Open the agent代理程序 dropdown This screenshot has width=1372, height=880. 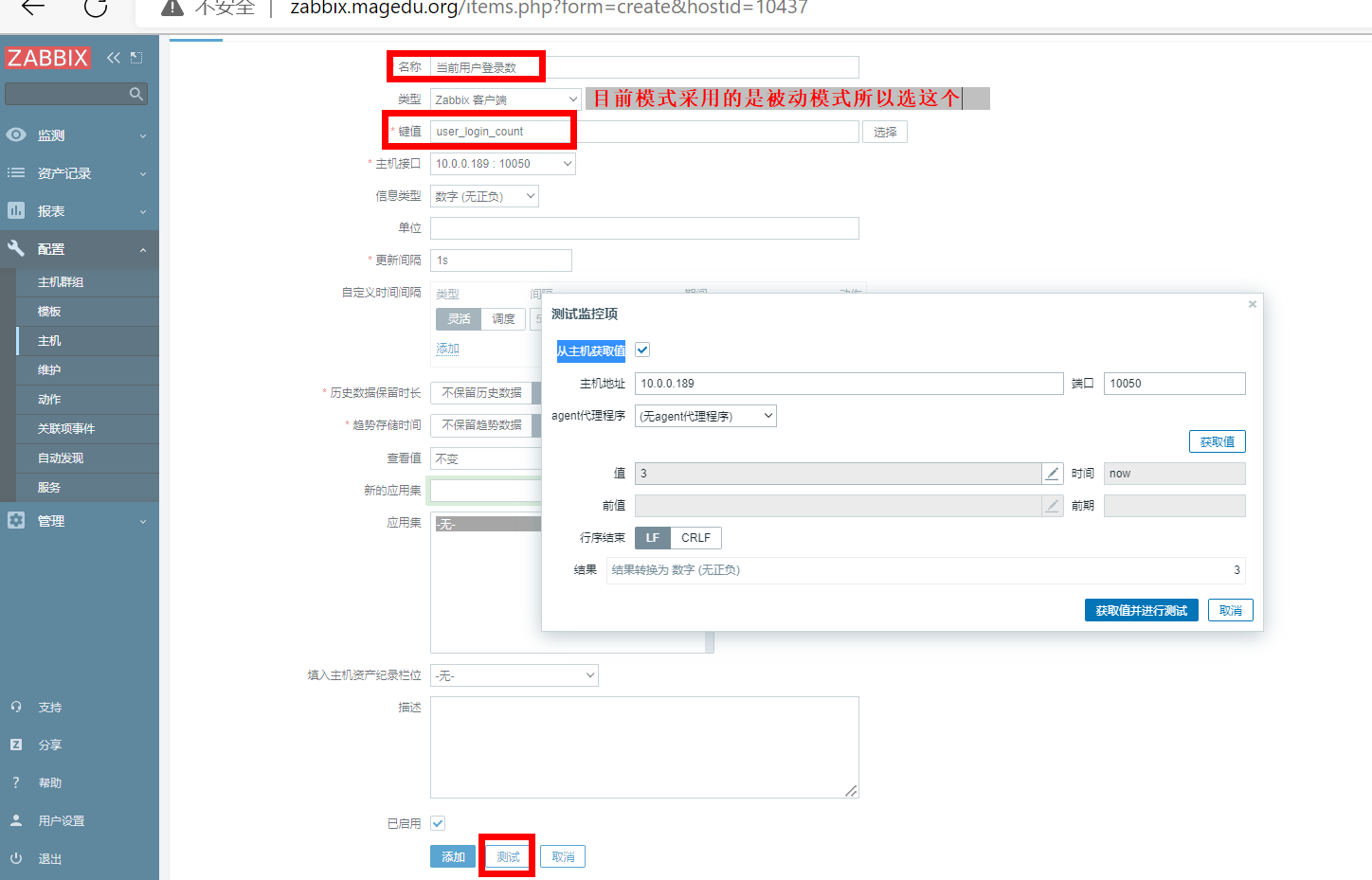pos(706,416)
